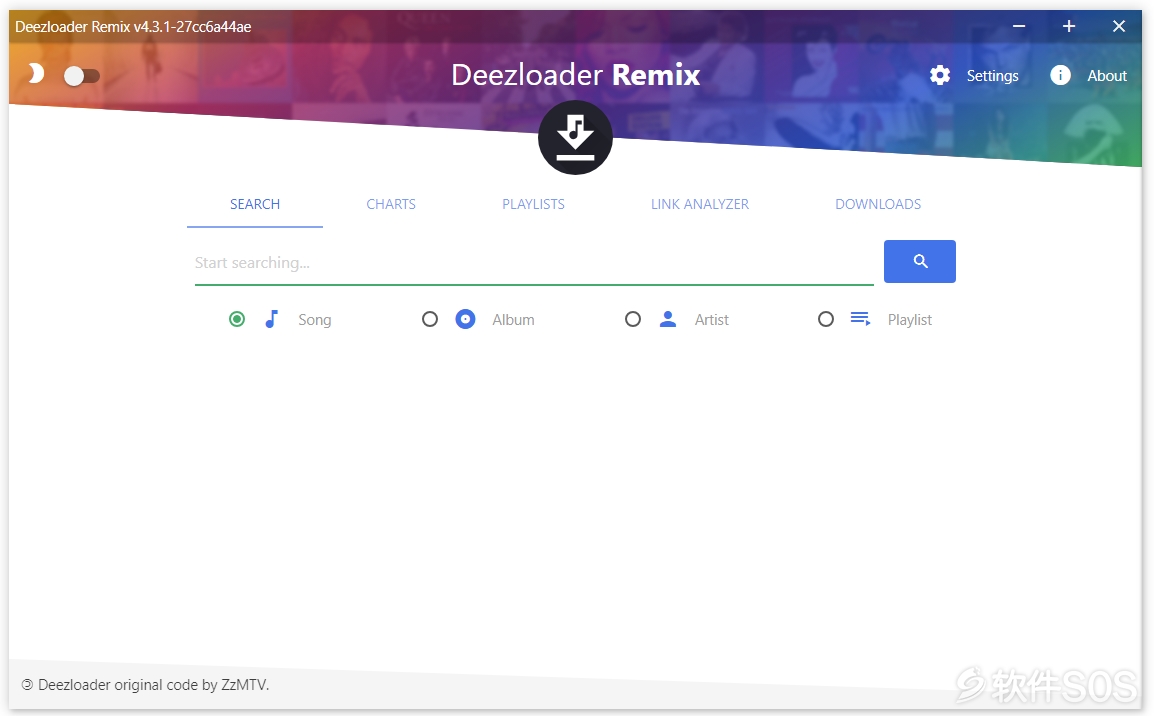
Task: Click the Deezloader download logo
Action: click(575, 138)
